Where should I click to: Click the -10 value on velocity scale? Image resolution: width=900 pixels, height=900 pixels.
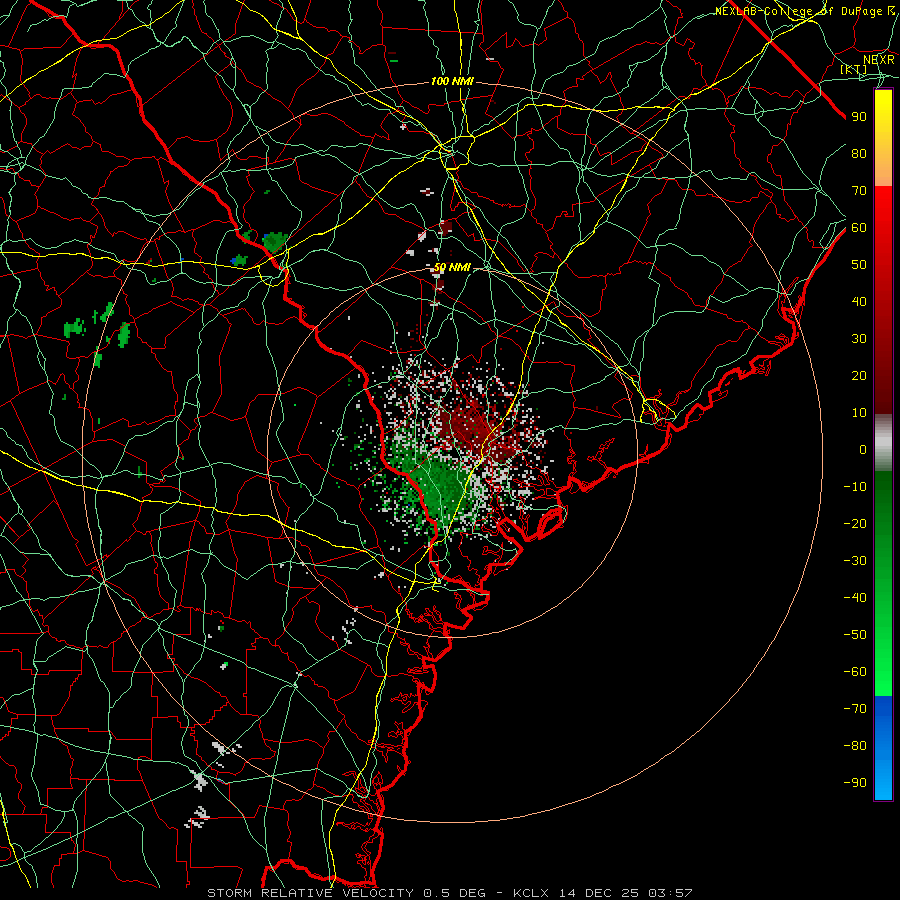(855, 487)
